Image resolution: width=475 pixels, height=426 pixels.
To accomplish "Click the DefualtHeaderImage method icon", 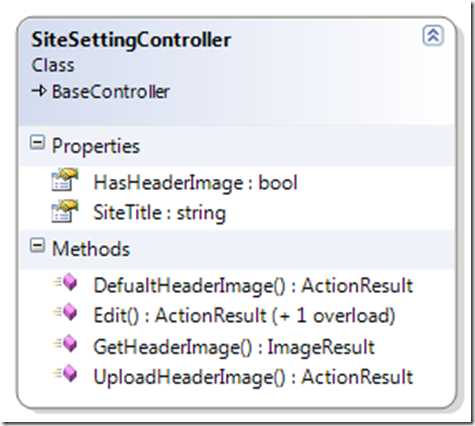I will coord(66,282).
